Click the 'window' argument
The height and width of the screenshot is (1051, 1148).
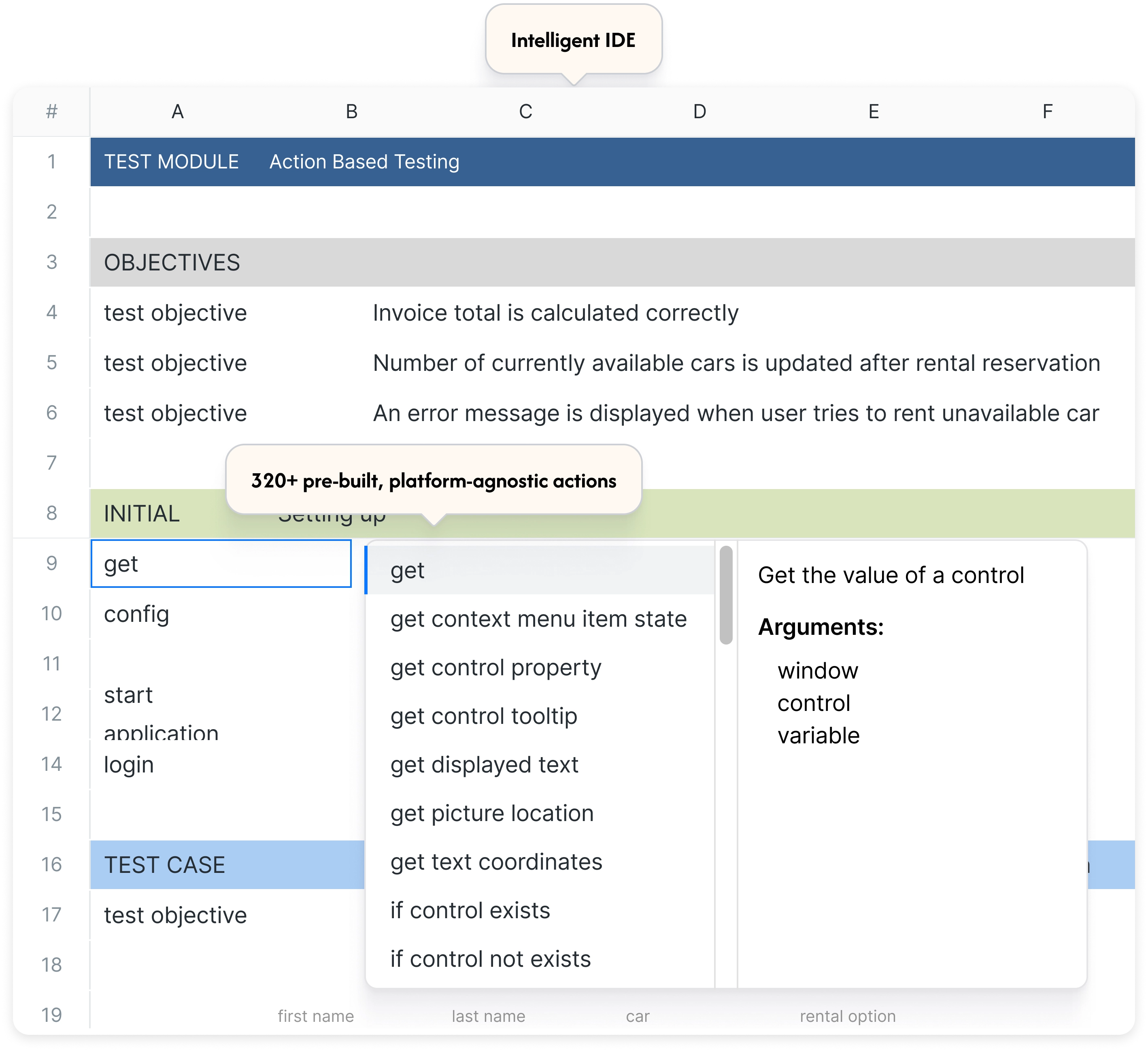[x=818, y=670]
